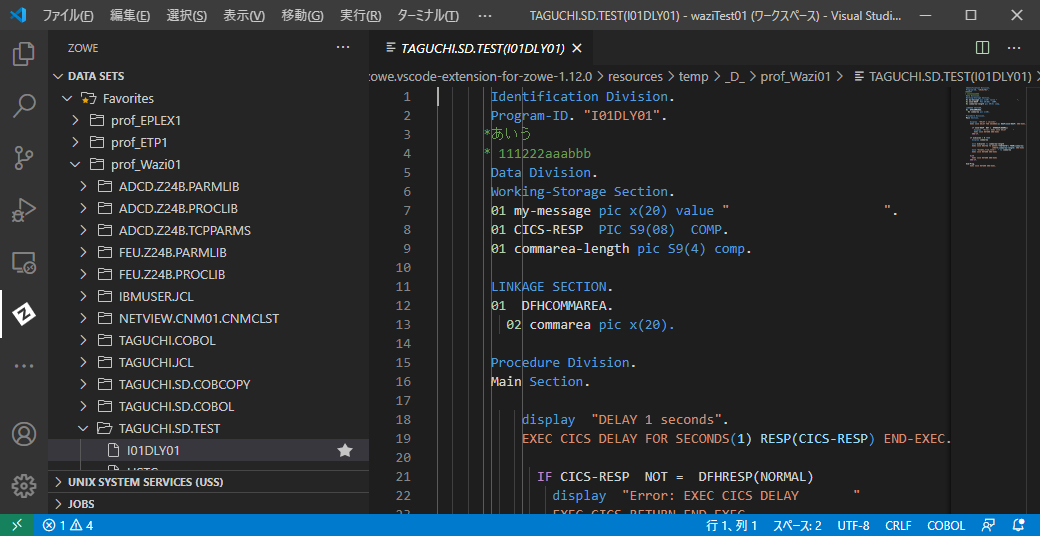Show additional views ellipsis in activity bar
This screenshot has height=536, width=1040.
point(24,366)
